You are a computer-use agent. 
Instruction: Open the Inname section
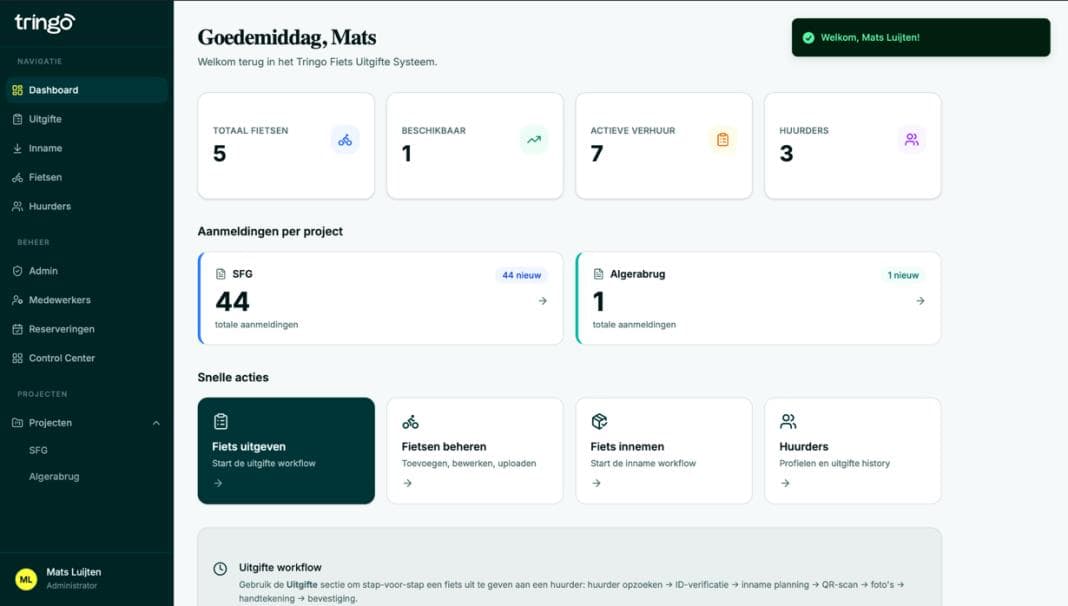point(87,148)
